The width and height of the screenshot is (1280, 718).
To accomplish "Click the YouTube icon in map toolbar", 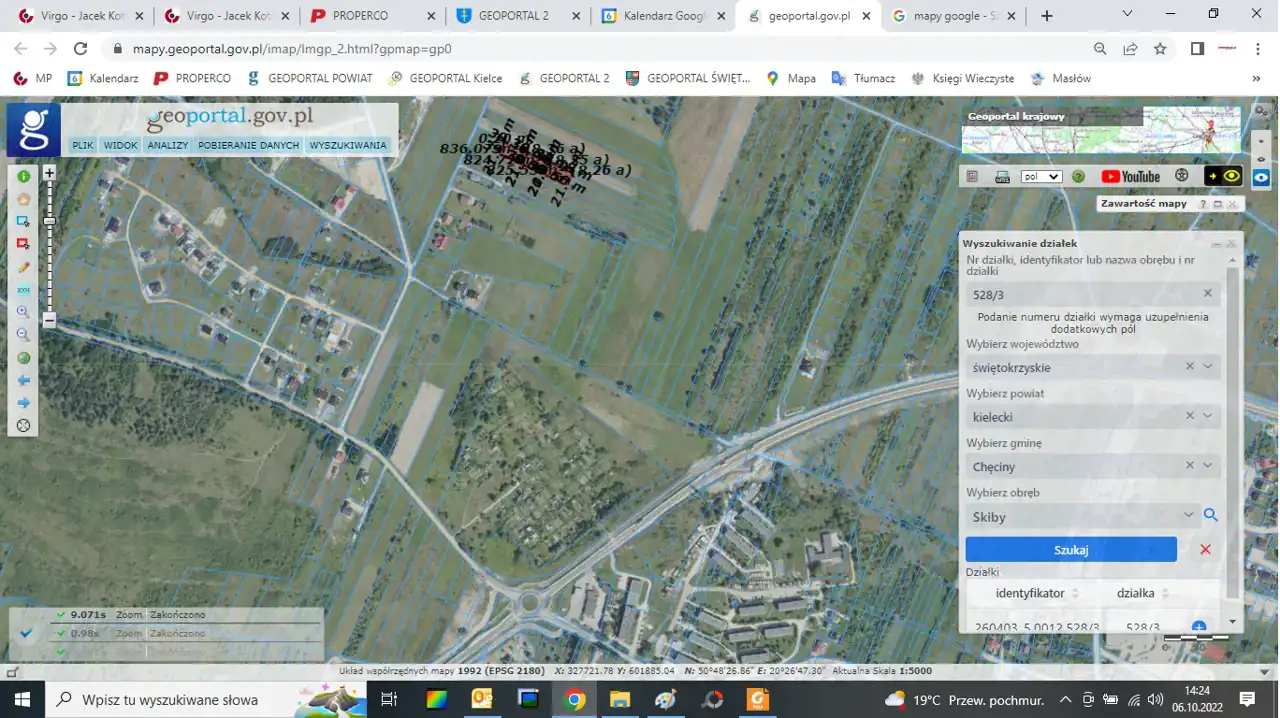I will tap(1131, 177).
